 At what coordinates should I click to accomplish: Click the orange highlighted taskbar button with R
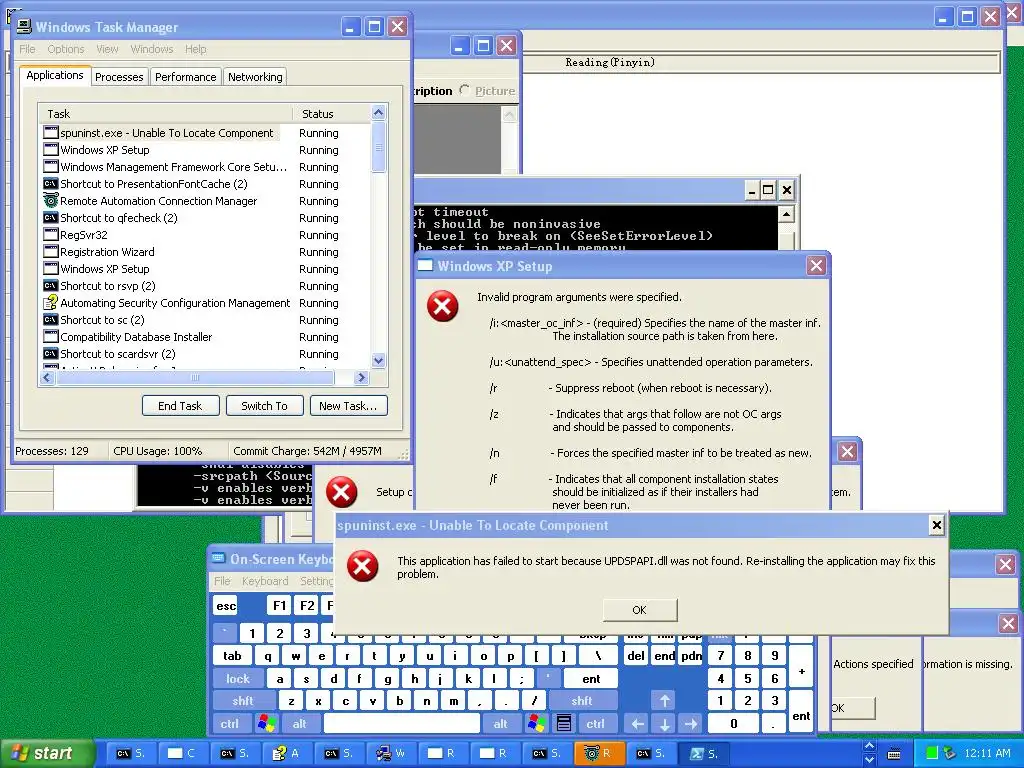coord(600,753)
